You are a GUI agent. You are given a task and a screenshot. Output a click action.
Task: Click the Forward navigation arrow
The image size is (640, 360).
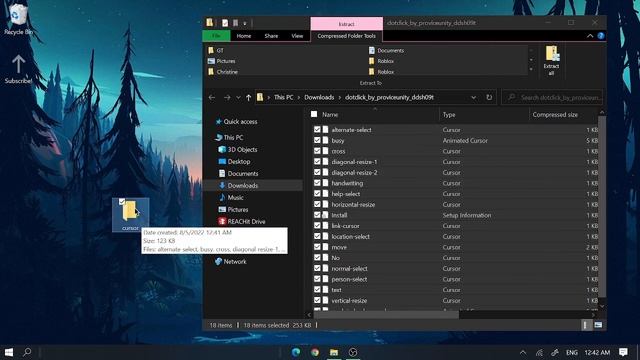click(x=227, y=98)
